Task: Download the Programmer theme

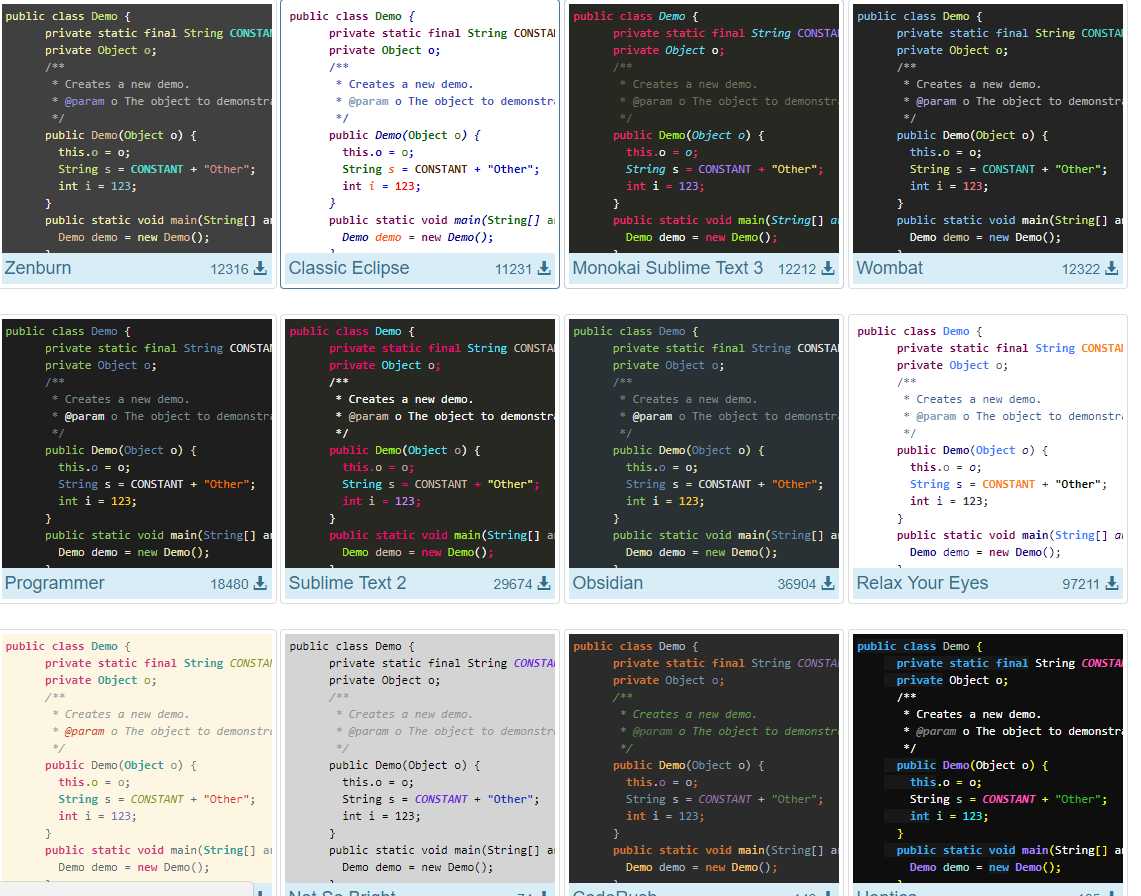Action: click(260, 584)
